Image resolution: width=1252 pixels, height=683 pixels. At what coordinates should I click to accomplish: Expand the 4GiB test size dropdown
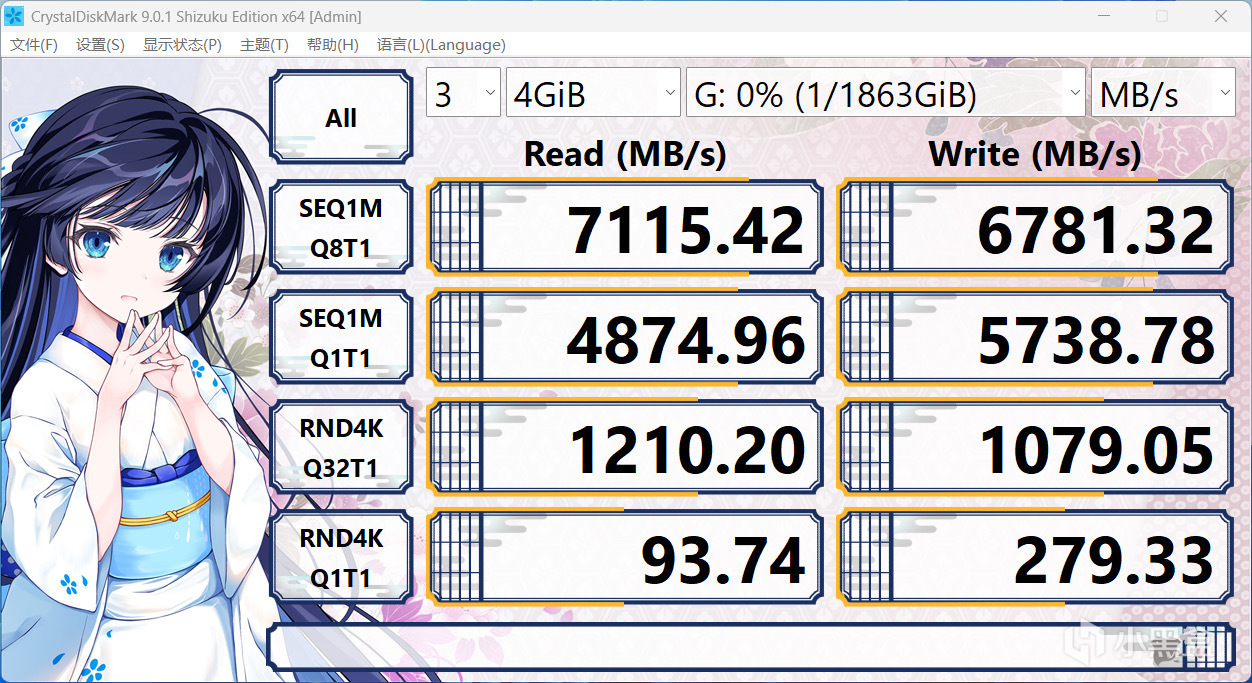pos(594,95)
